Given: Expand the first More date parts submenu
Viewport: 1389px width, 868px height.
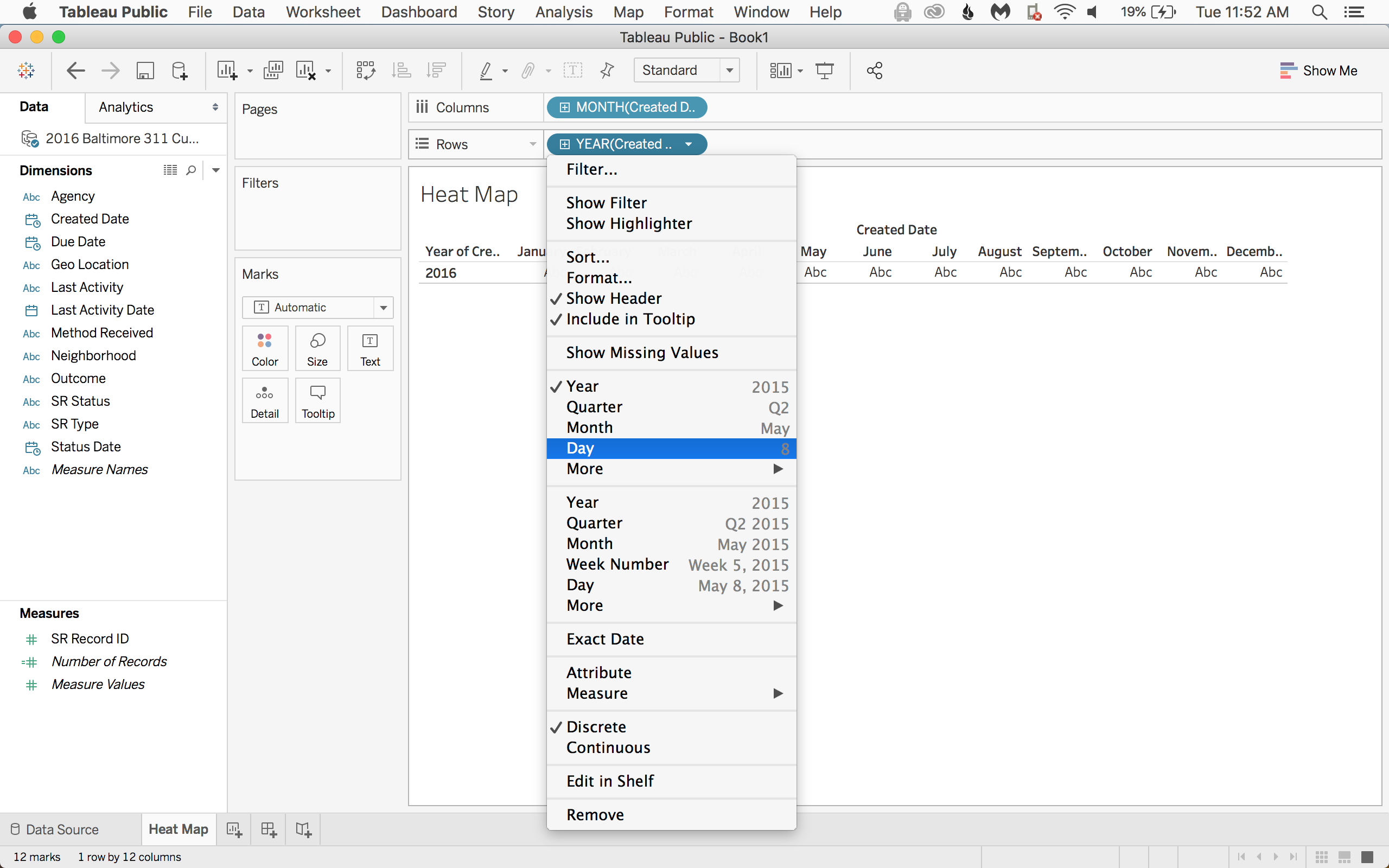Looking at the screenshot, I should click(671, 469).
